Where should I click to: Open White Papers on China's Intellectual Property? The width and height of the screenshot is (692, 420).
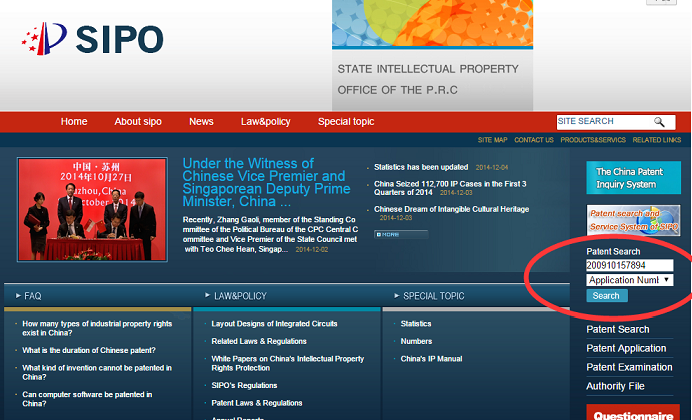click(287, 364)
